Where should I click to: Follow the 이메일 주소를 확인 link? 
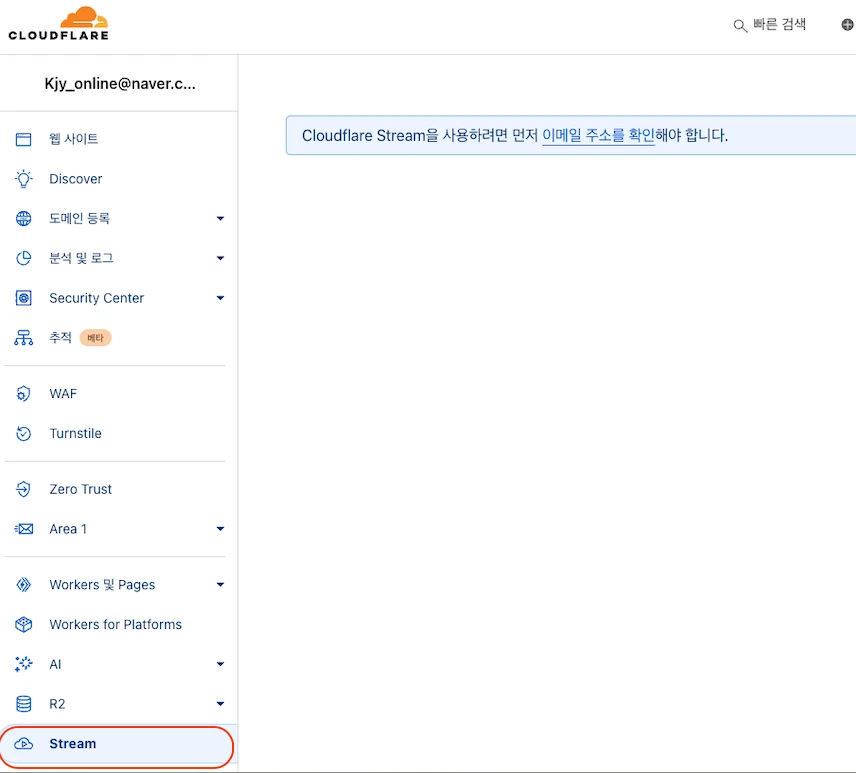tap(598, 135)
